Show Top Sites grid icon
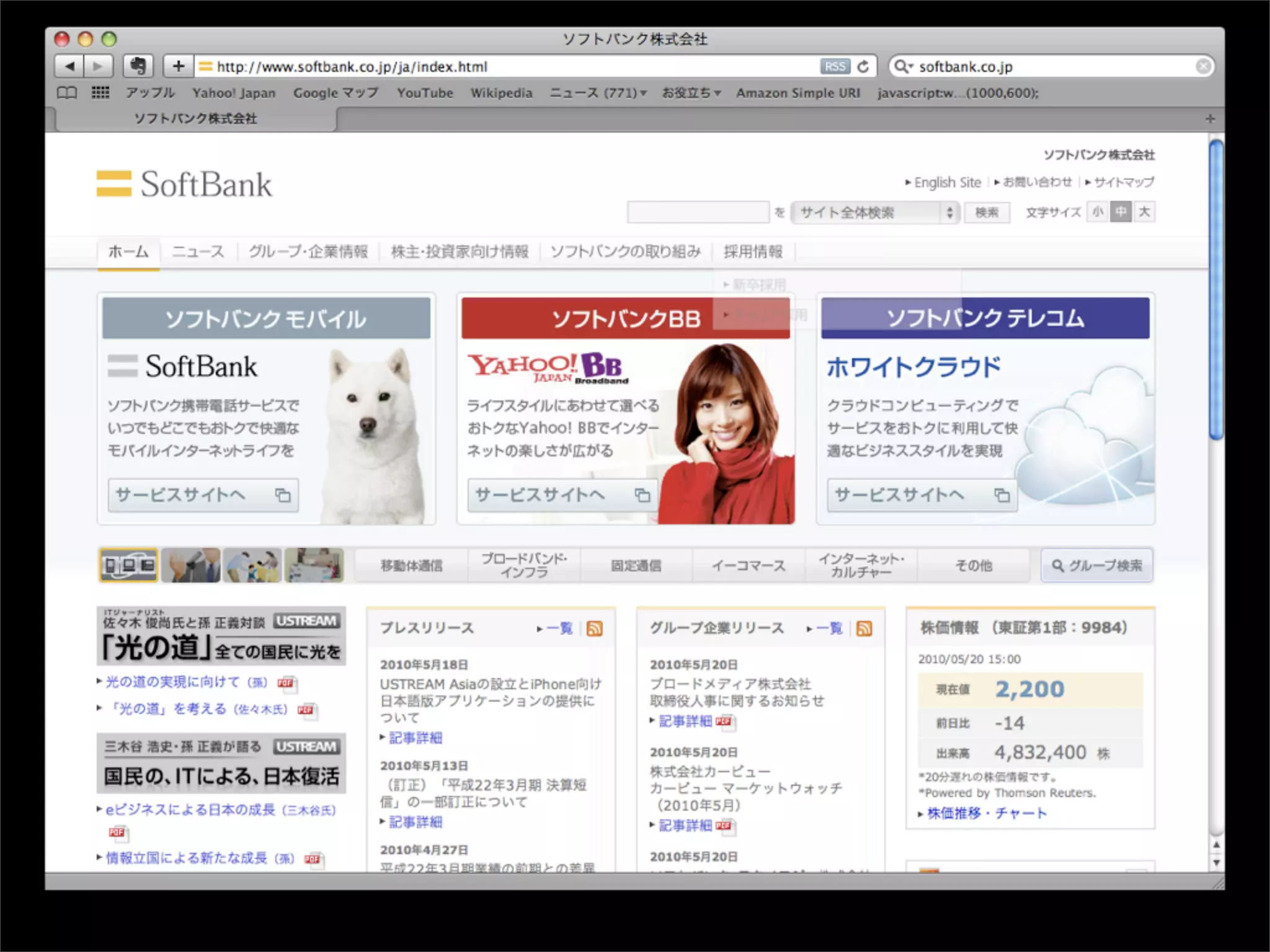 point(100,93)
